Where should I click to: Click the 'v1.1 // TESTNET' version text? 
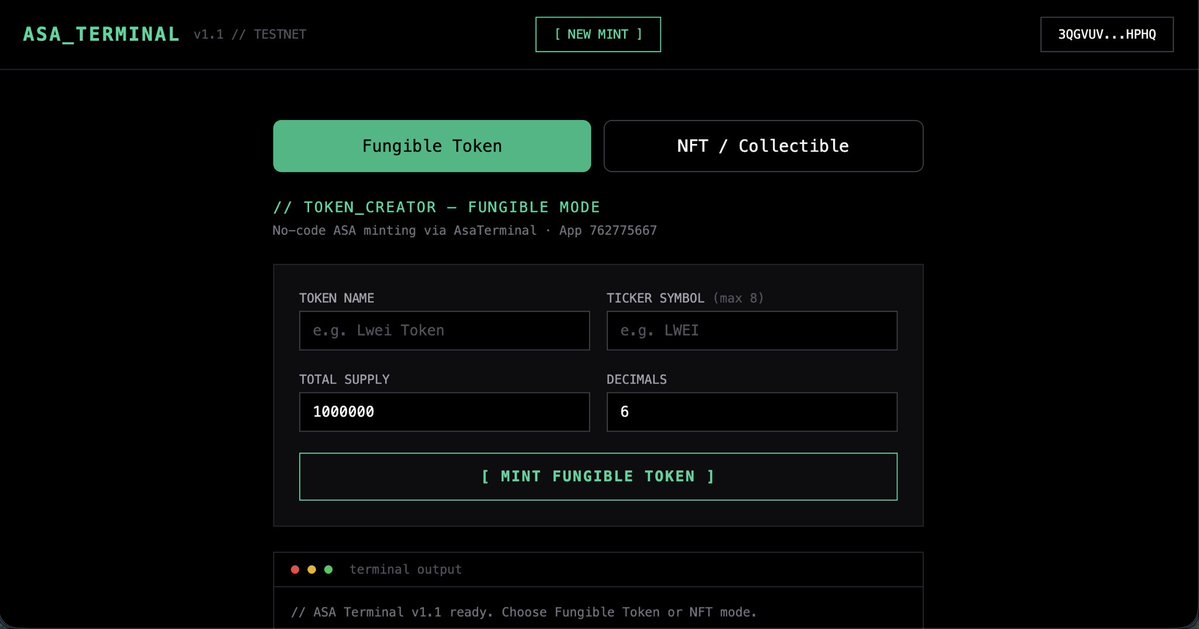pos(250,34)
